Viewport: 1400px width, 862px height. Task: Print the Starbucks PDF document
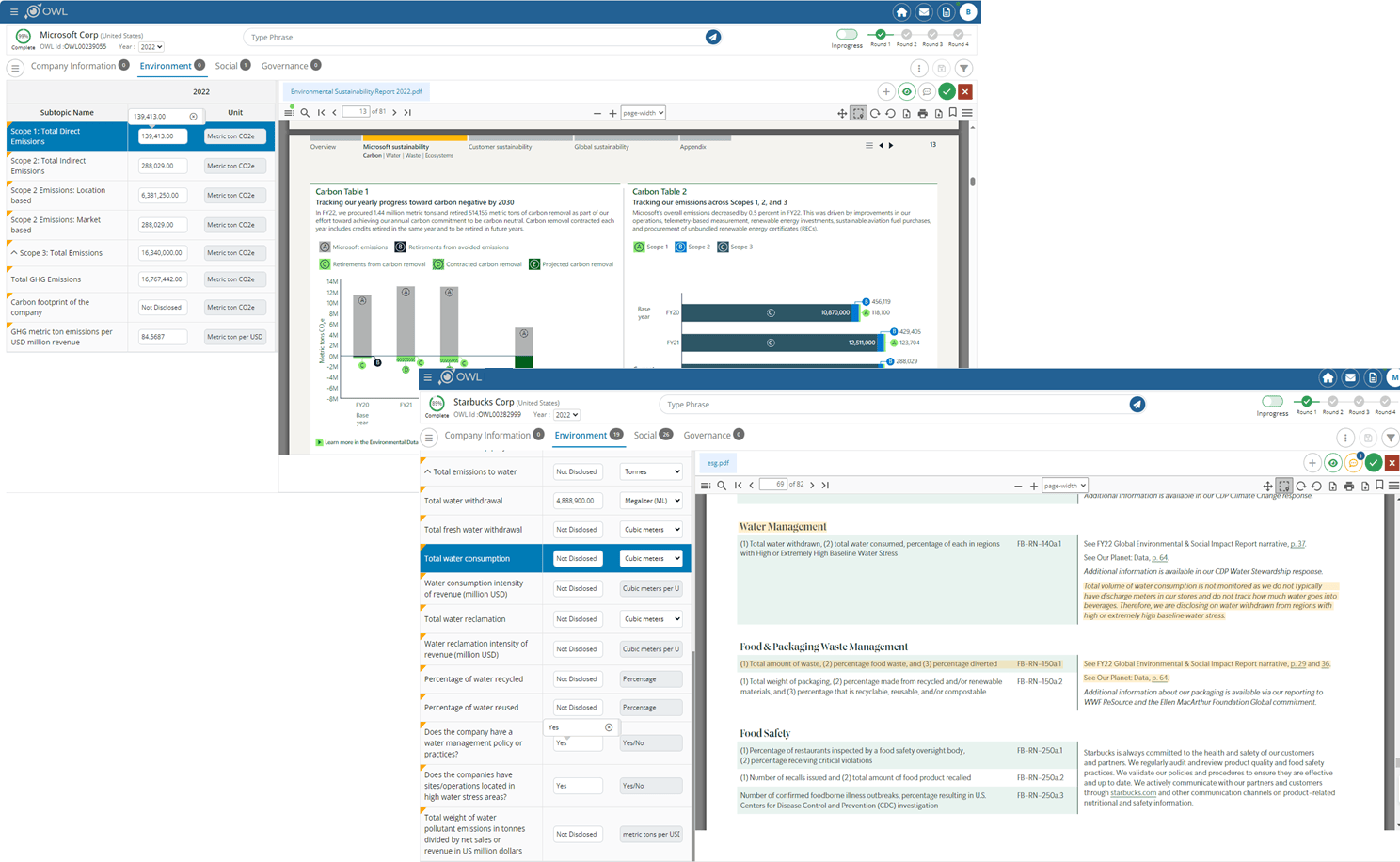click(1349, 486)
